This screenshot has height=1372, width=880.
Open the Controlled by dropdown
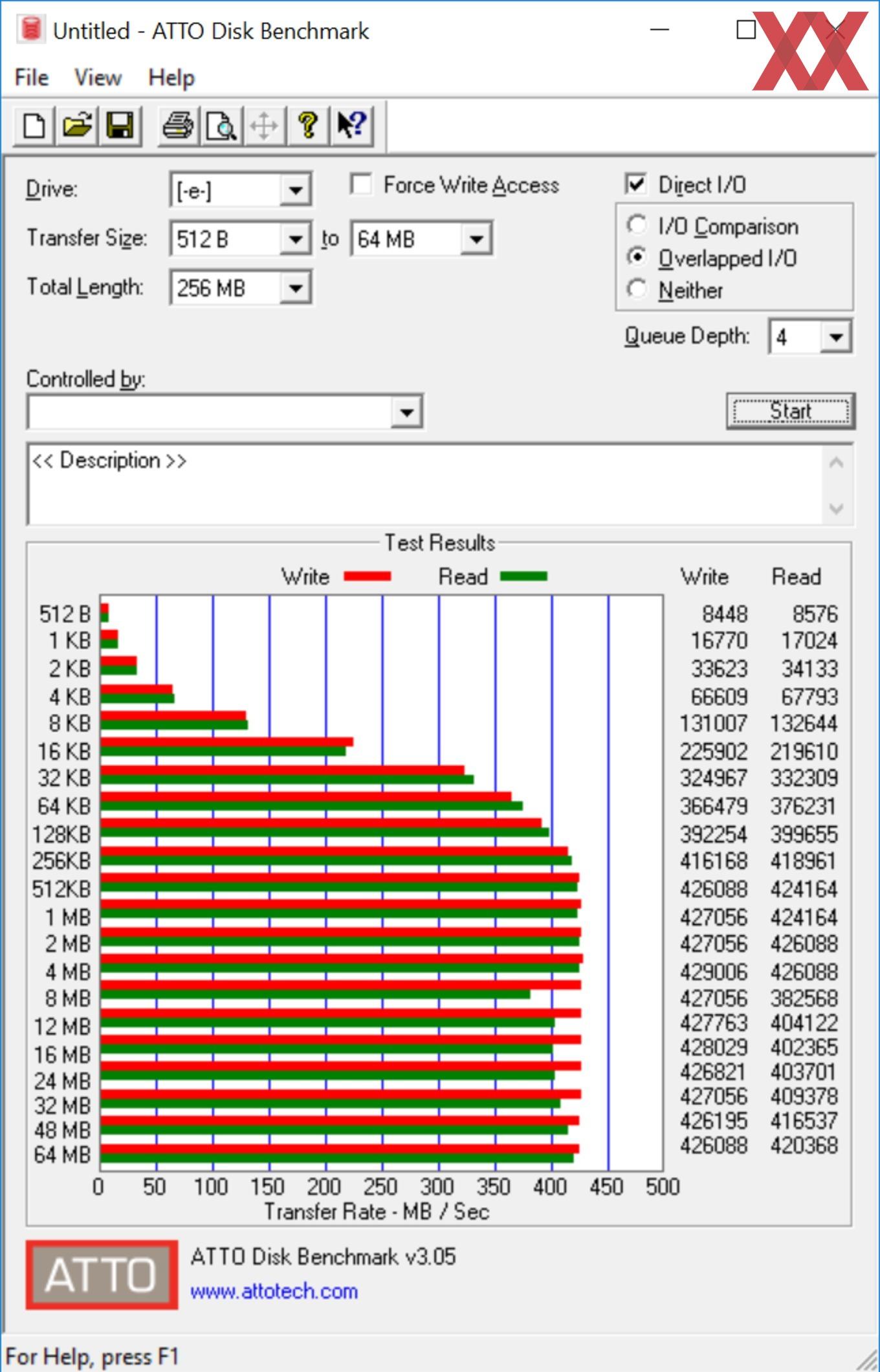[x=406, y=412]
